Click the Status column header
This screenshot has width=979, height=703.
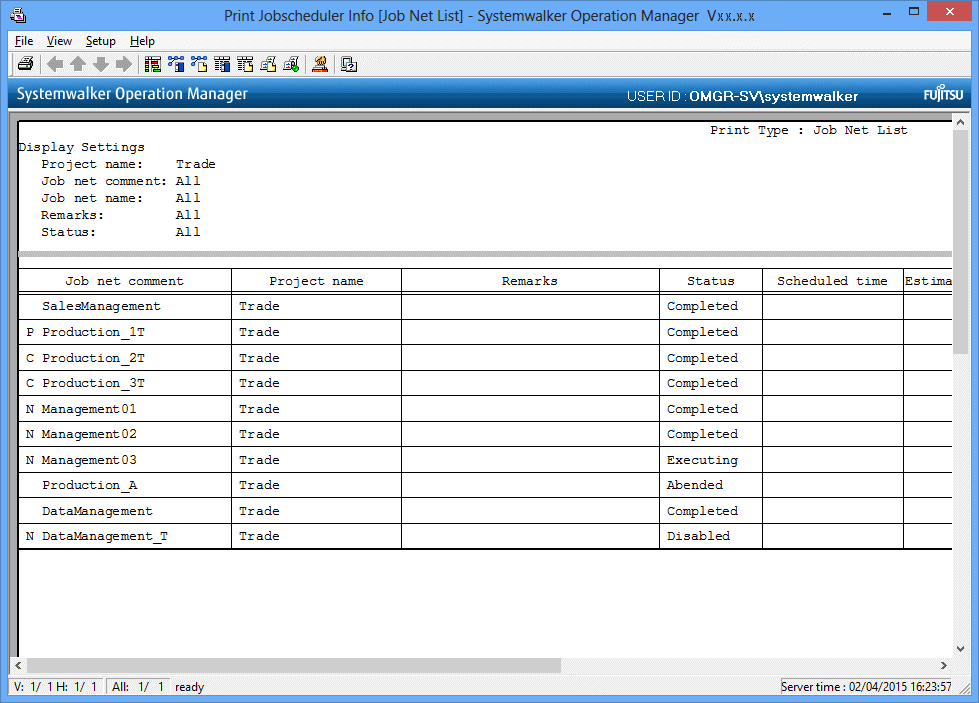tap(710, 281)
